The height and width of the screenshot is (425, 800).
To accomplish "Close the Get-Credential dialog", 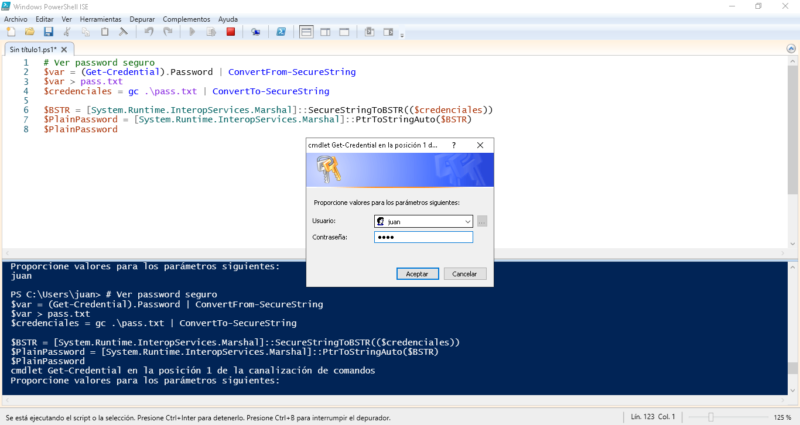I will click(x=480, y=145).
